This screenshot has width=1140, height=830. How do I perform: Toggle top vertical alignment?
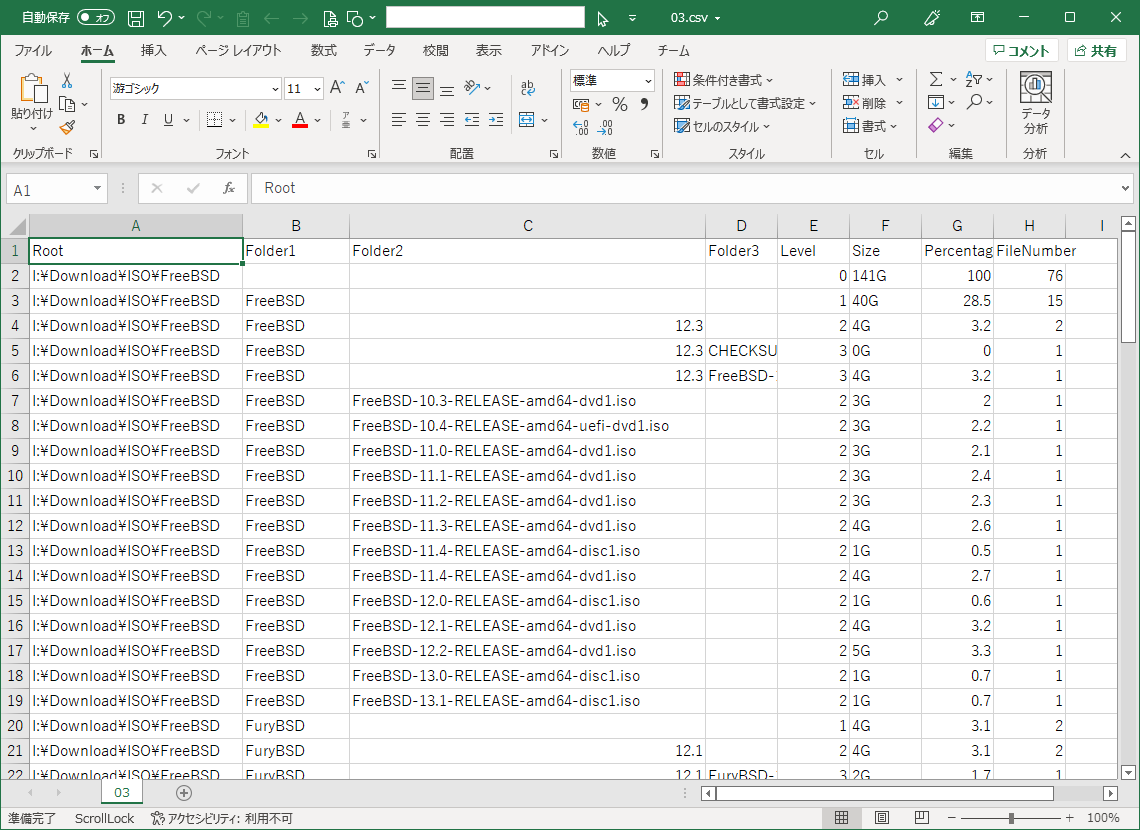pos(398,88)
